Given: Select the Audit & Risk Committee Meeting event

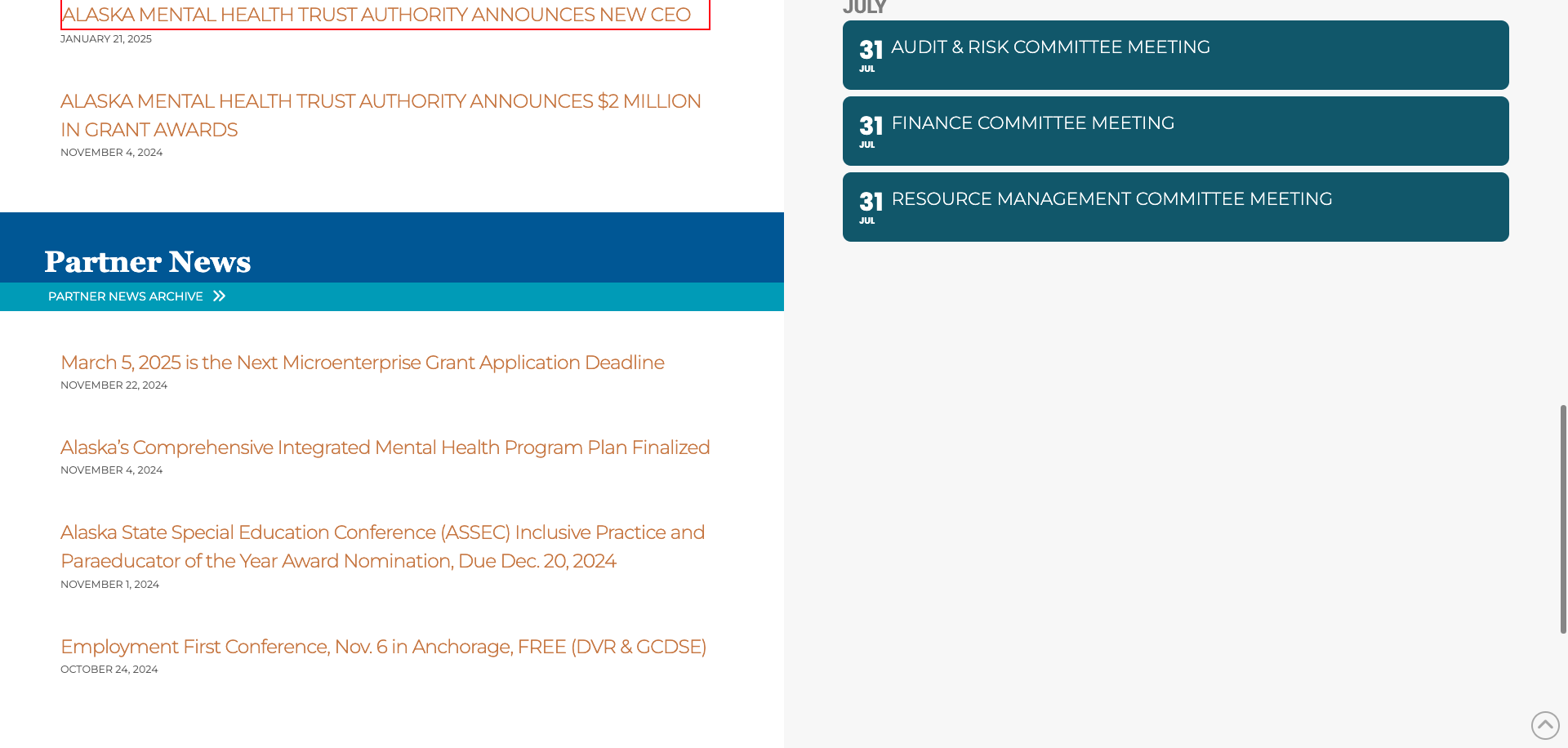Looking at the screenshot, I should pyautogui.click(x=1050, y=47).
